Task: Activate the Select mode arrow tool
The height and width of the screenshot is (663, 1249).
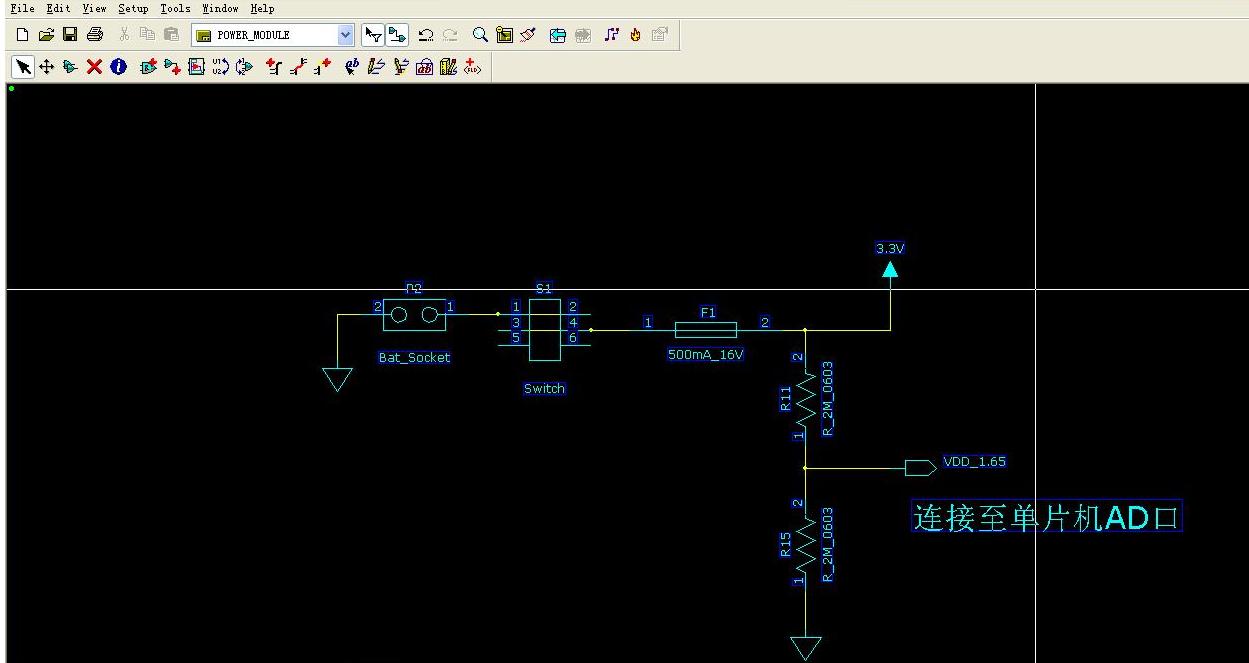Action: [22, 67]
